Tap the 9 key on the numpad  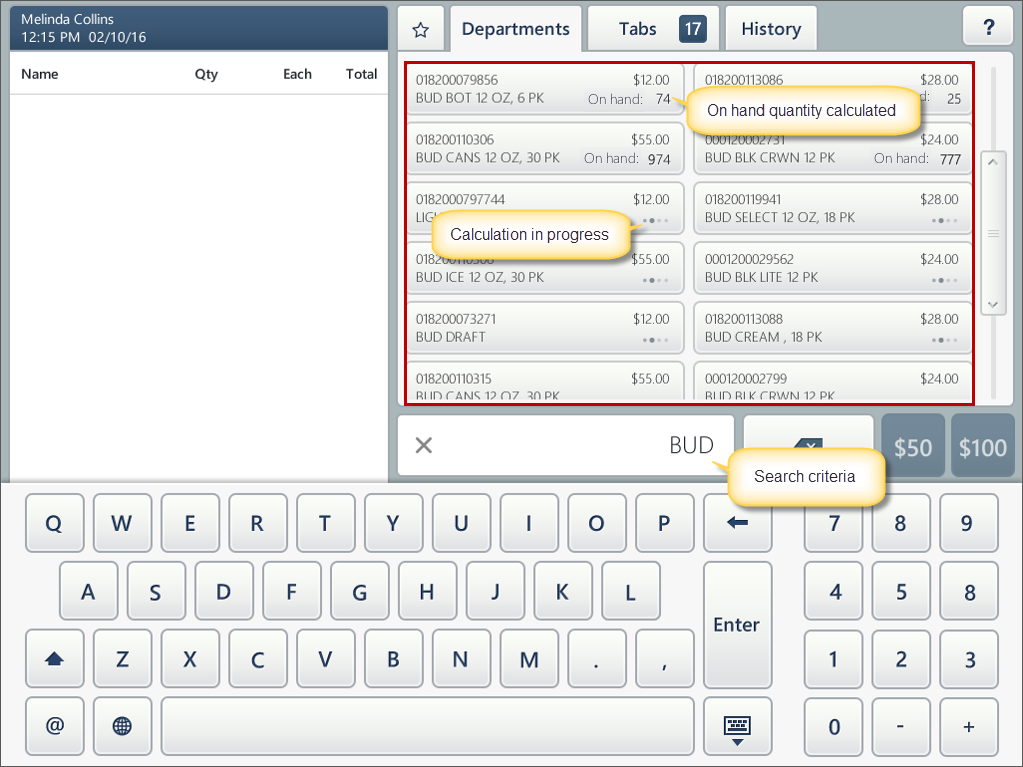click(969, 522)
